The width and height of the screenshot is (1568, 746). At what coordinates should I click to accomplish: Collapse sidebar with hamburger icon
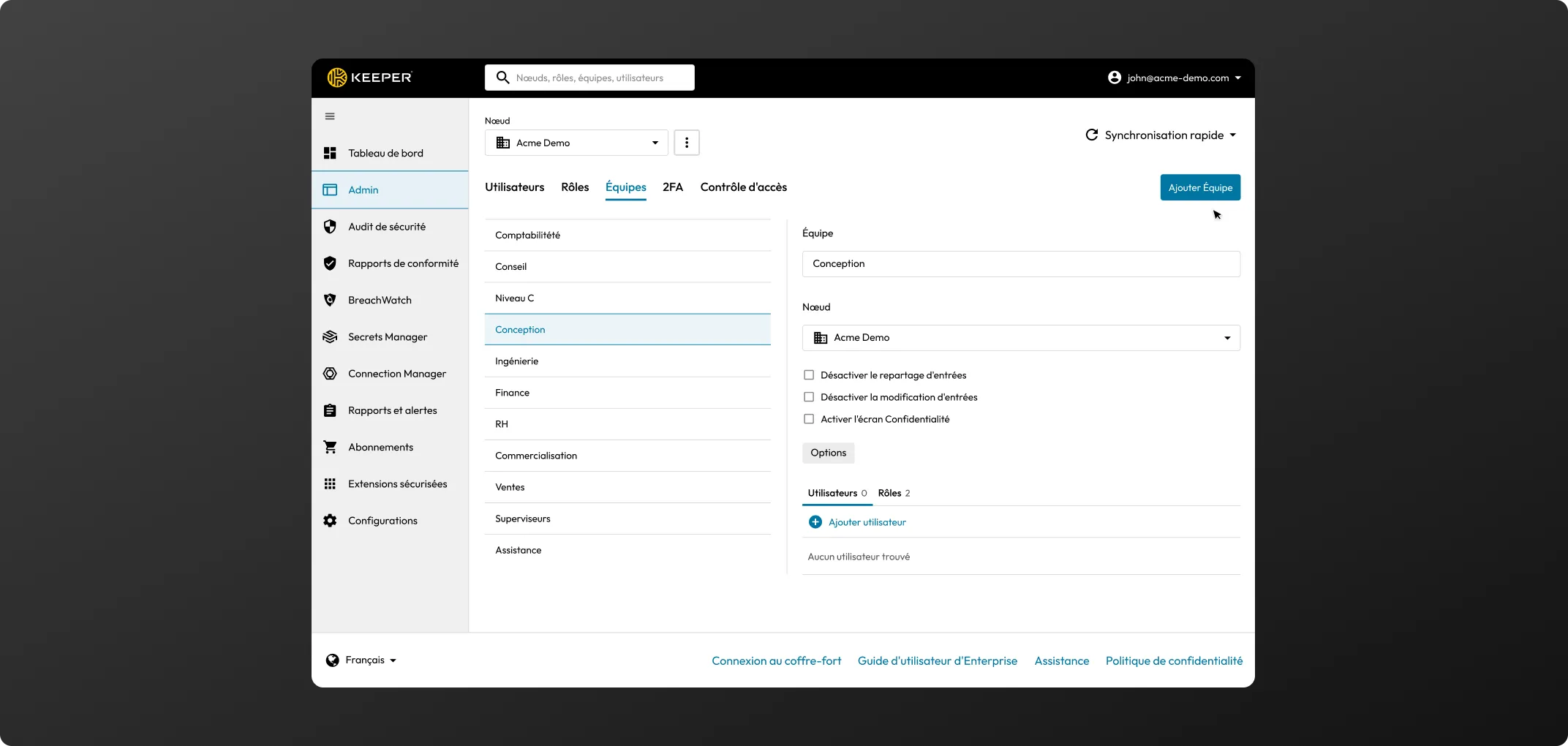click(x=330, y=116)
